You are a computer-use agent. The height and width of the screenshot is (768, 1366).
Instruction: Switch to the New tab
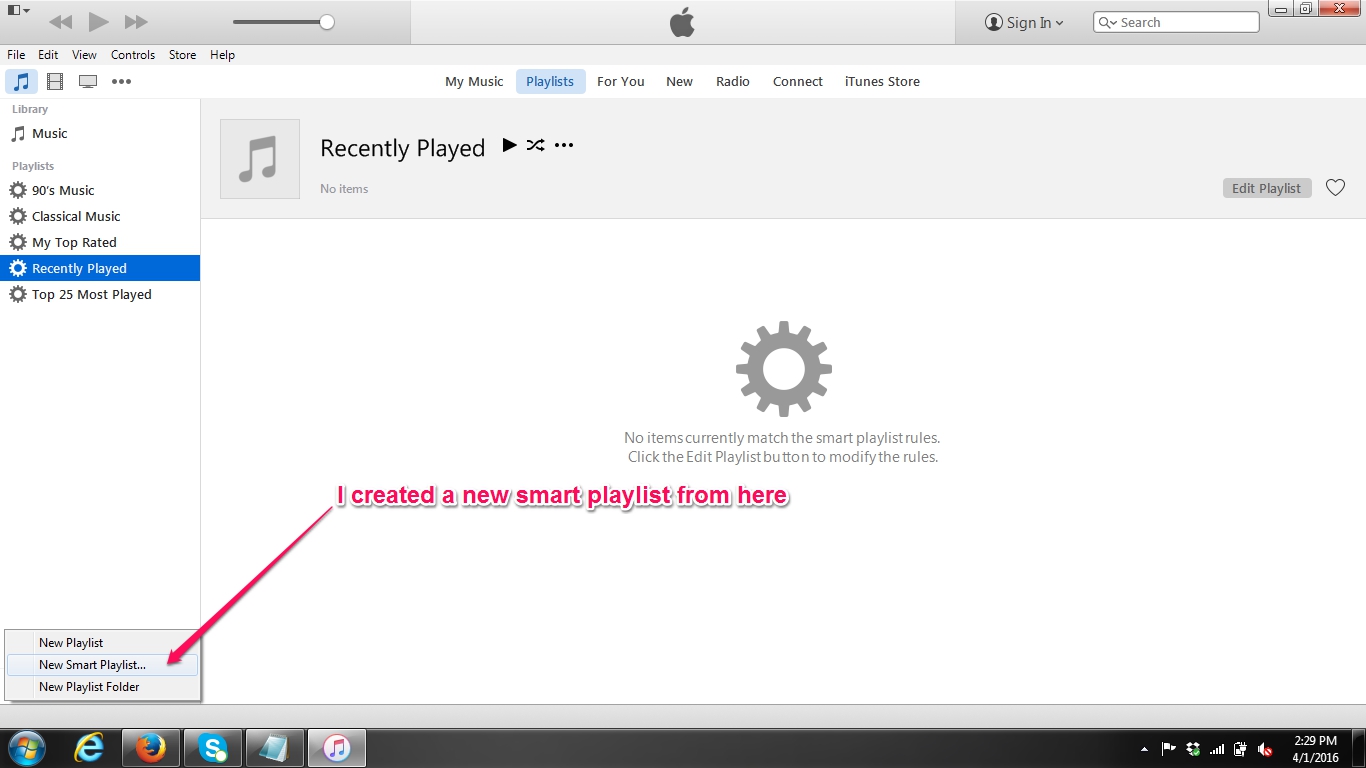tap(679, 81)
